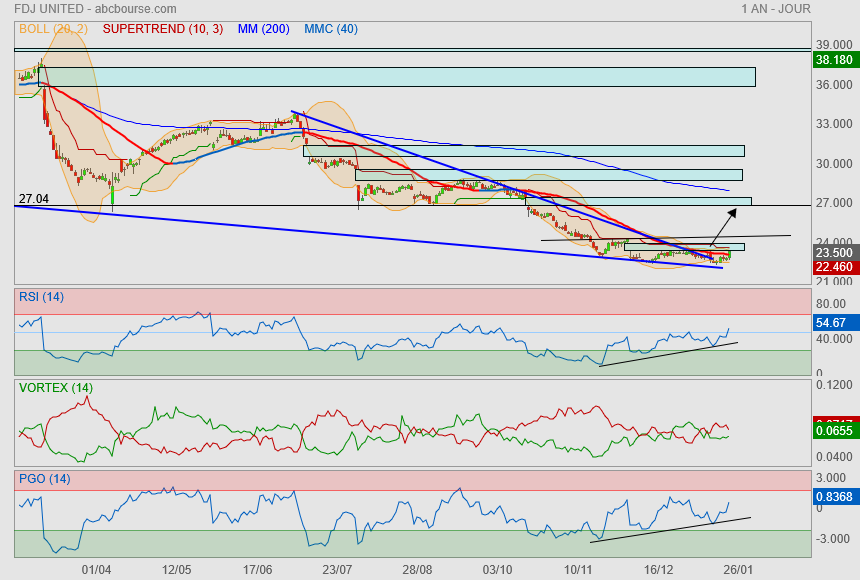Image resolution: width=860 pixels, height=580 pixels.
Task: Click the 27.000 price axis label
Action: pyautogui.click(x=834, y=203)
